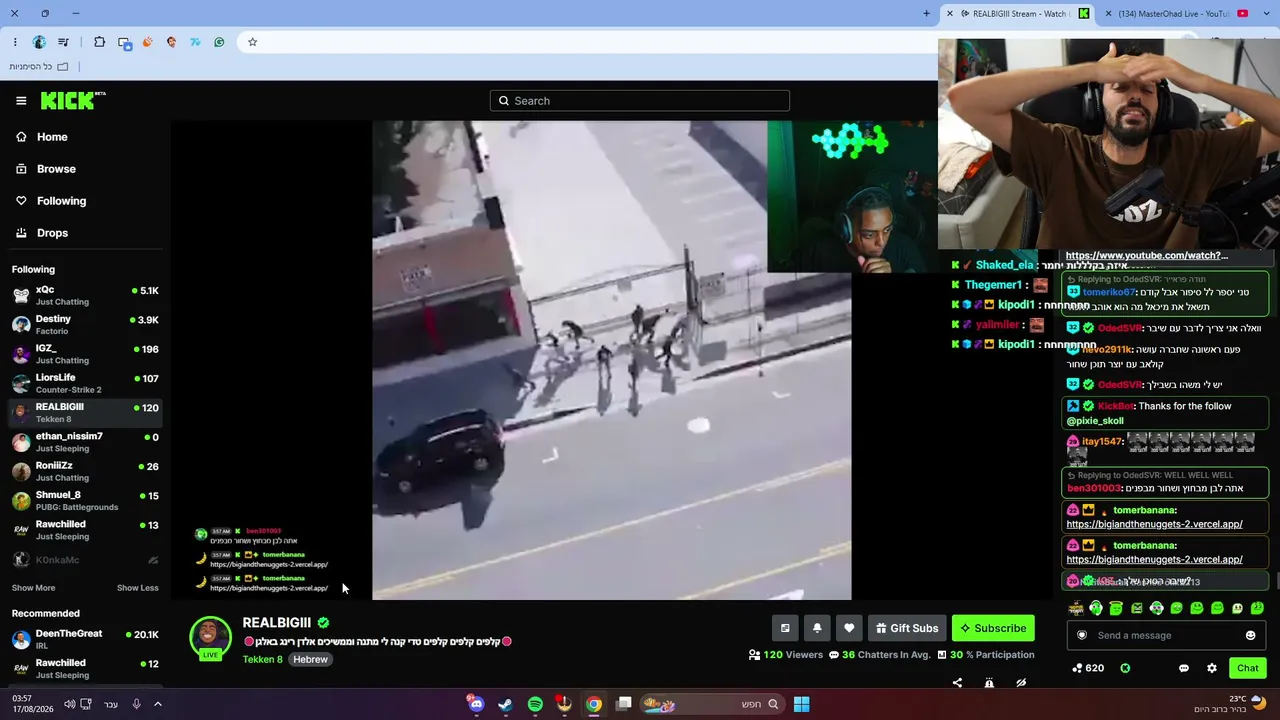Share the stream using the share icon
Screen dimensions: 1280x720
pyautogui.click(x=957, y=683)
